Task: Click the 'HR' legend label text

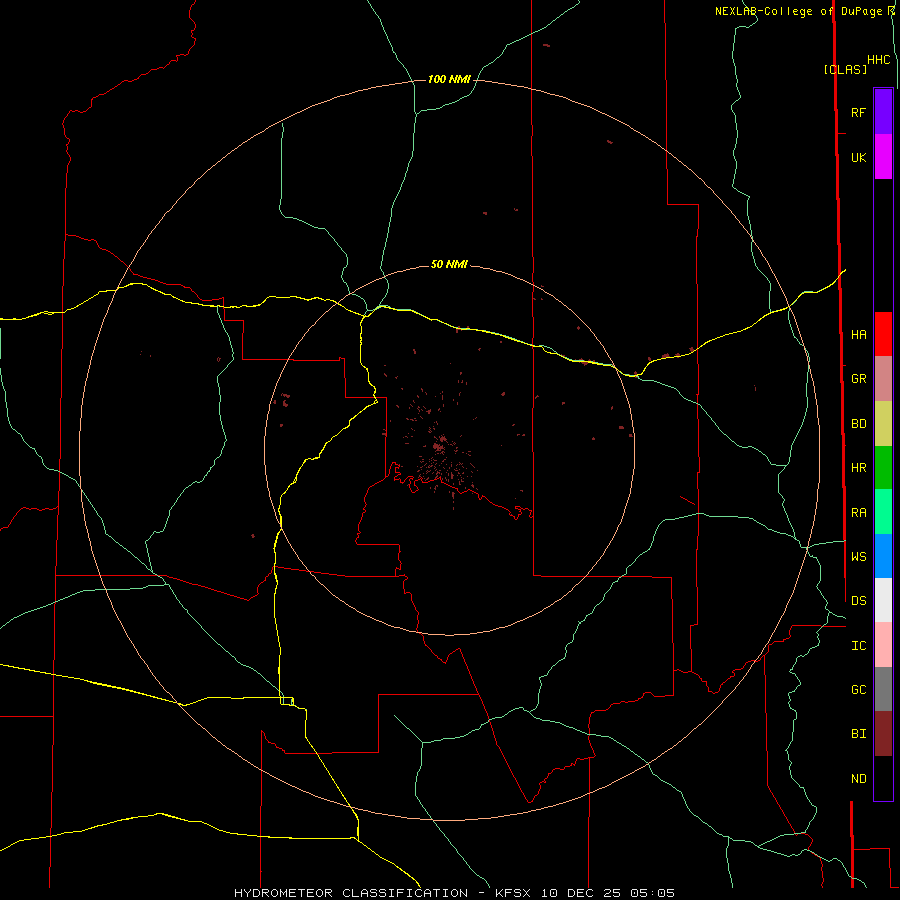Action: point(858,468)
